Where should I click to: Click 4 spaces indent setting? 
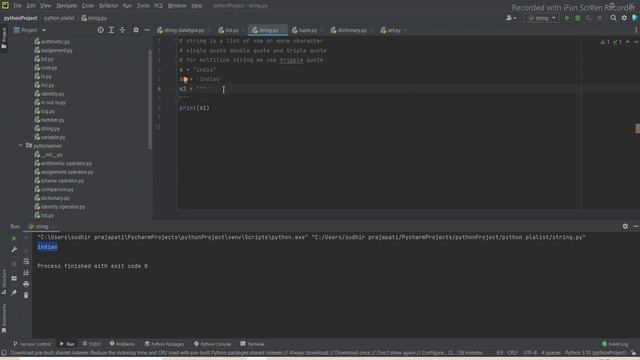(x=551, y=353)
